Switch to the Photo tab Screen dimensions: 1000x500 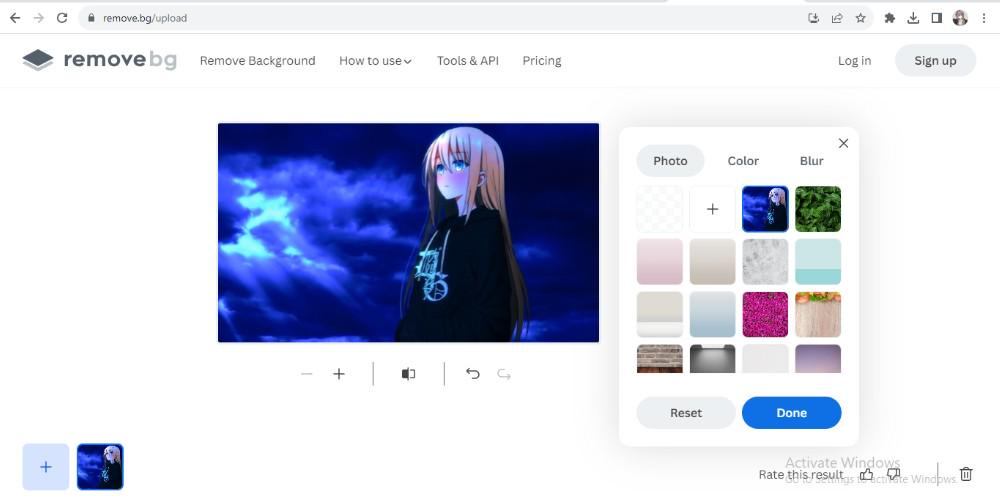pos(670,161)
